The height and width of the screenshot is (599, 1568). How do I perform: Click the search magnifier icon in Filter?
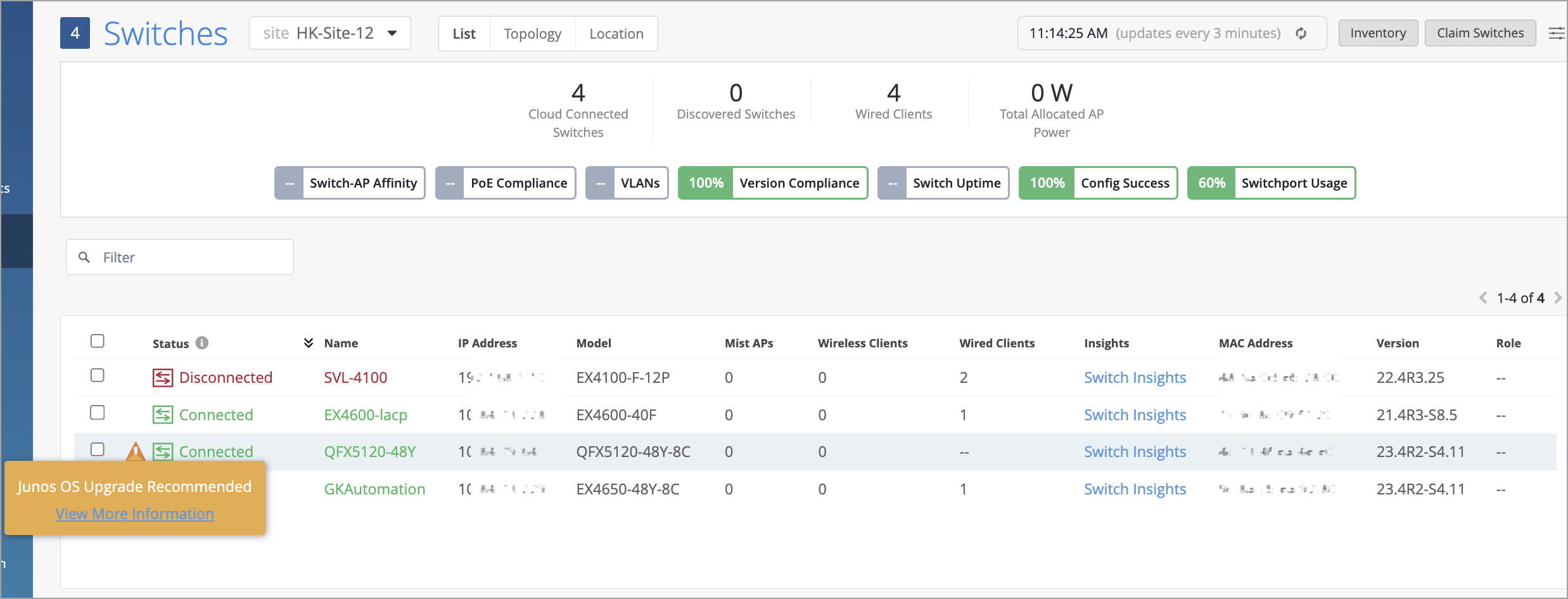click(x=84, y=257)
